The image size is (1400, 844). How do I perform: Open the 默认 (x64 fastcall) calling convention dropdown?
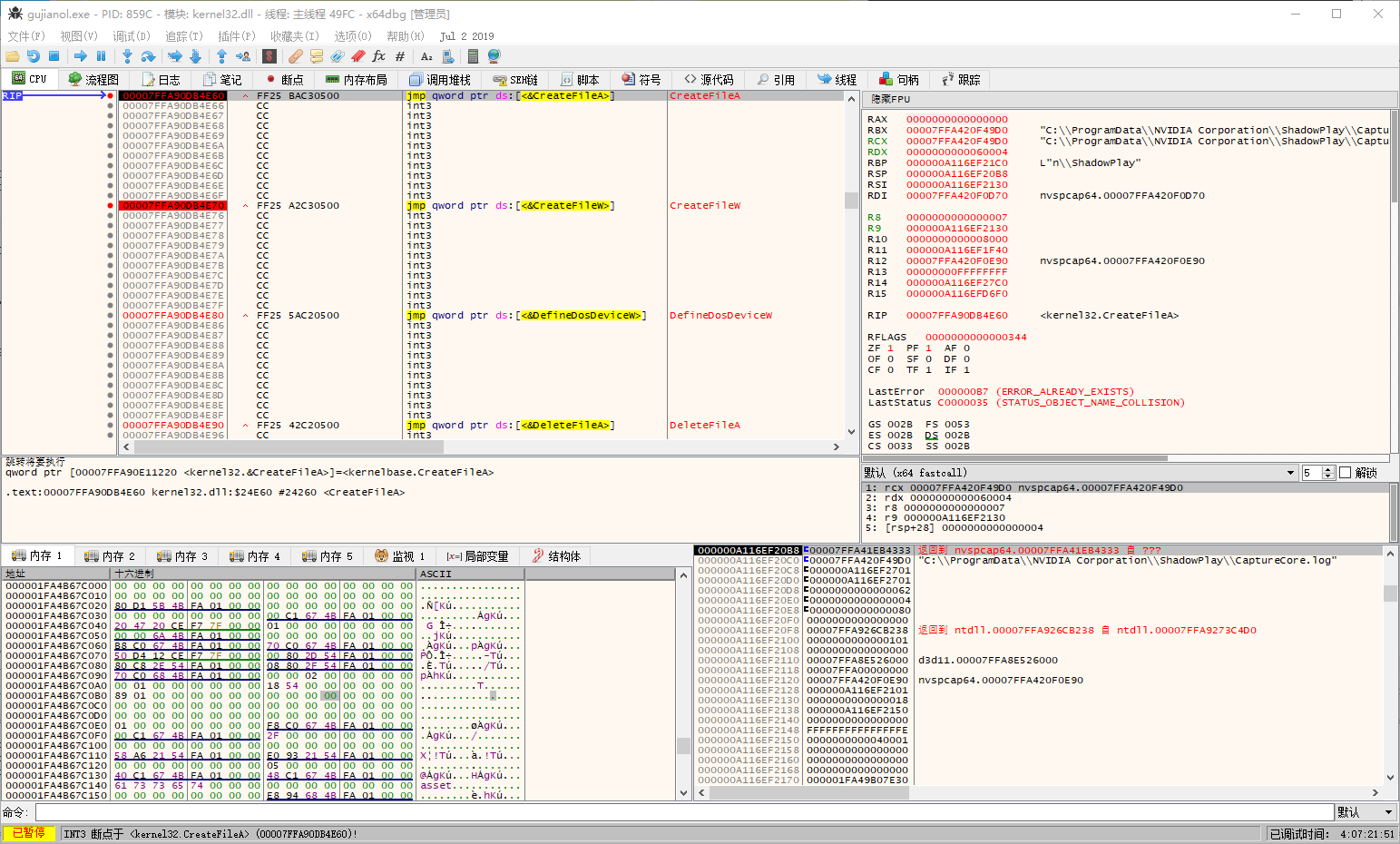pos(1080,473)
